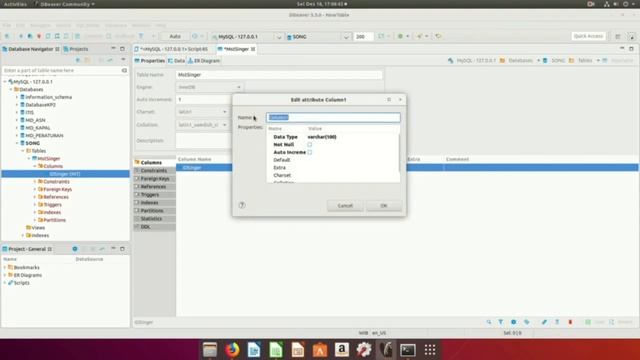Expand the Partitions folder in tree

pyautogui.click(x=35, y=220)
